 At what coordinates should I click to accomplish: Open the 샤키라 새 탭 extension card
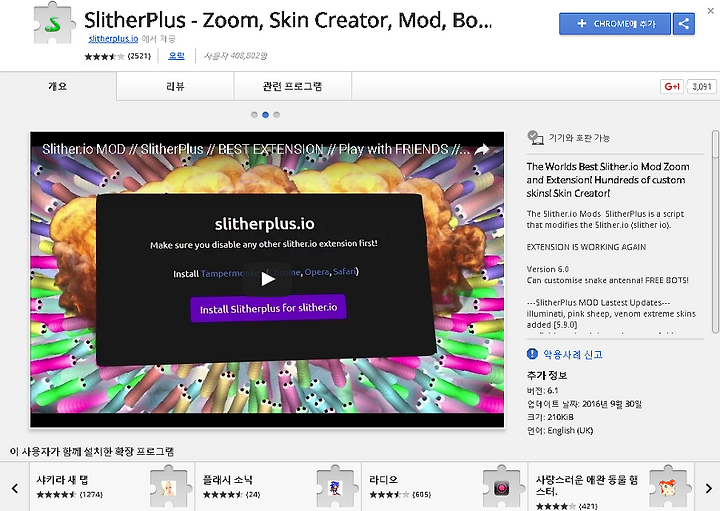(x=112, y=487)
